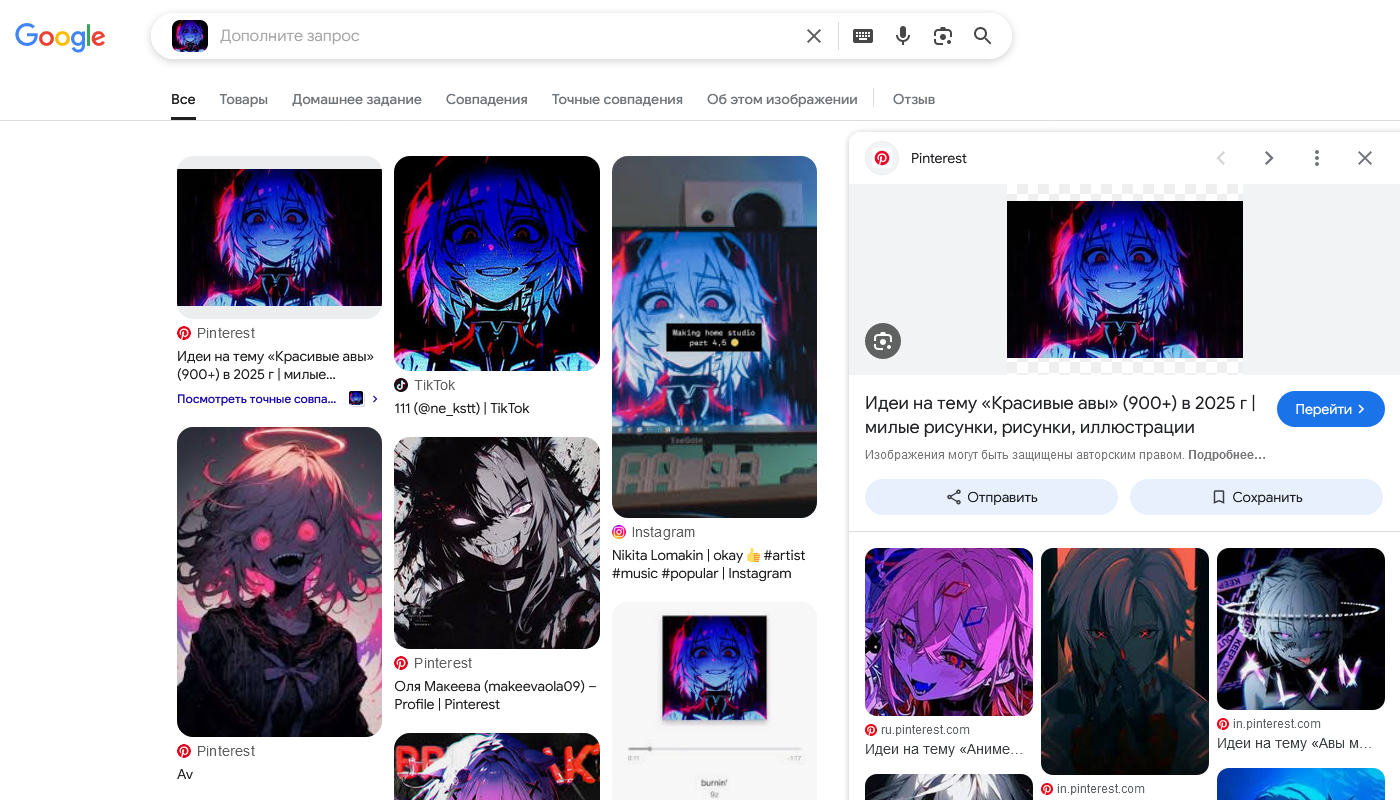The image size is (1400, 800).
Task: Click the Pinterest logo in panel header
Action: [x=882, y=158]
